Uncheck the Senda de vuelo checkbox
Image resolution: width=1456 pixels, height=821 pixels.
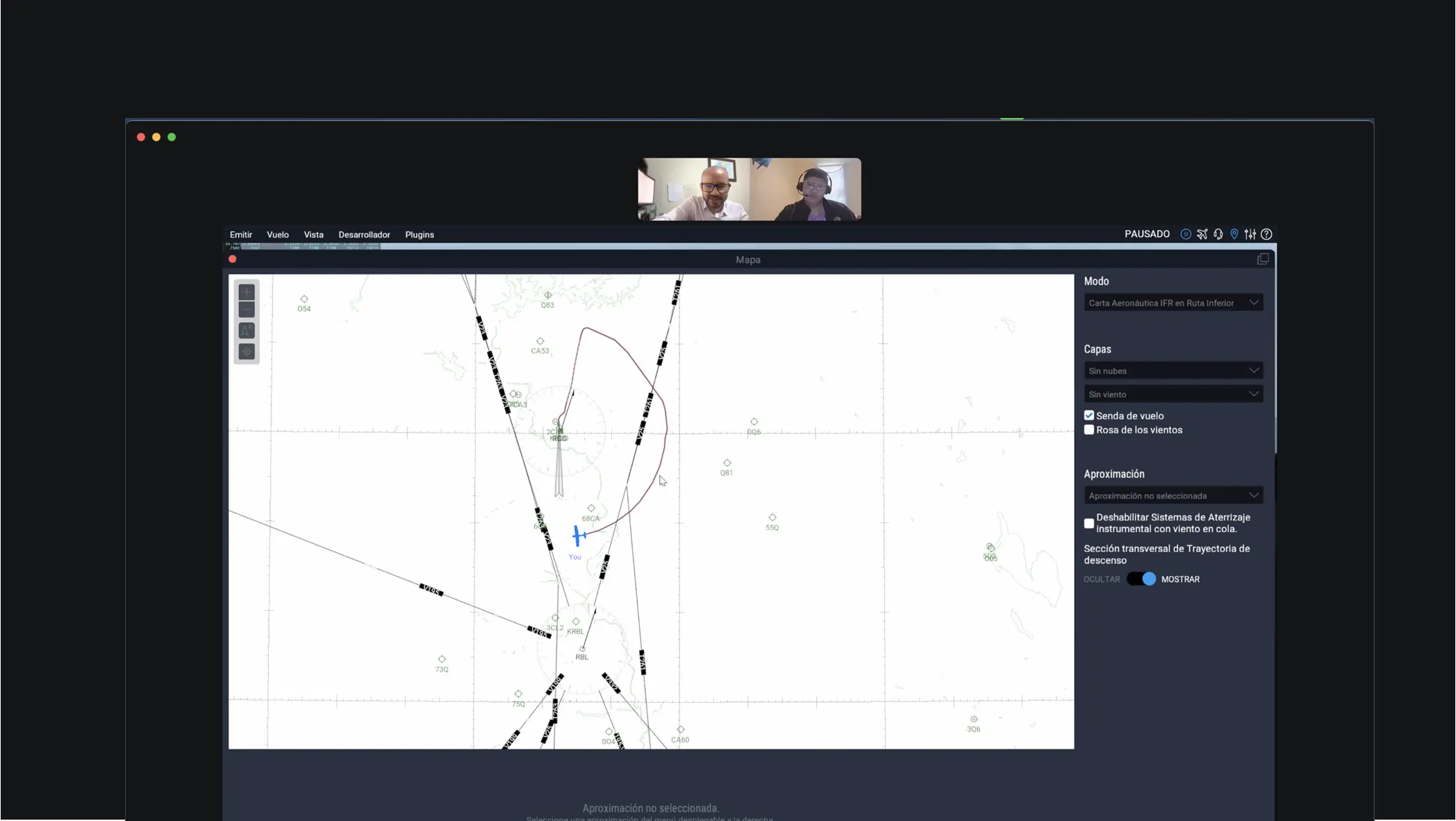click(1089, 415)
